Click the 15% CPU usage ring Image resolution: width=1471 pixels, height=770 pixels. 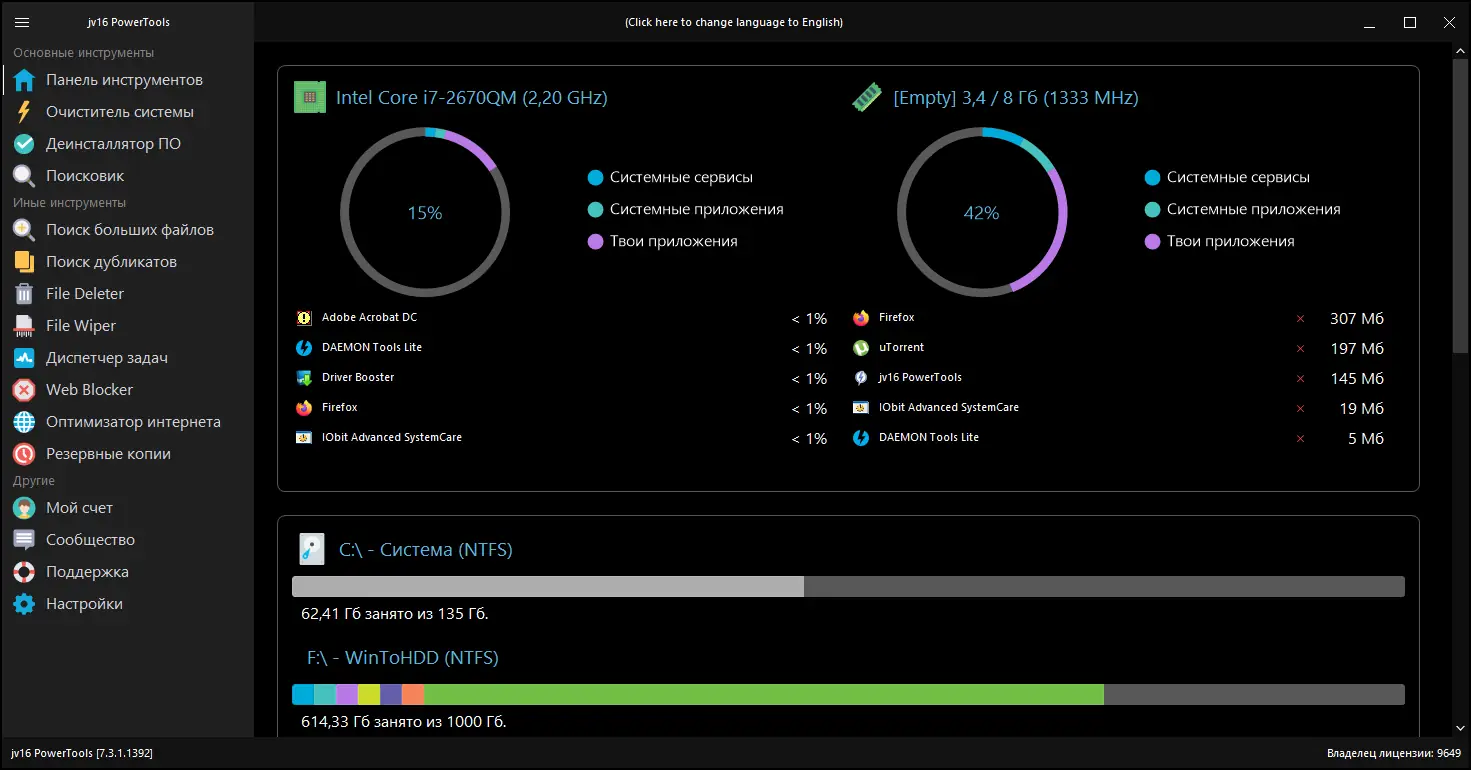coord(425,212)
